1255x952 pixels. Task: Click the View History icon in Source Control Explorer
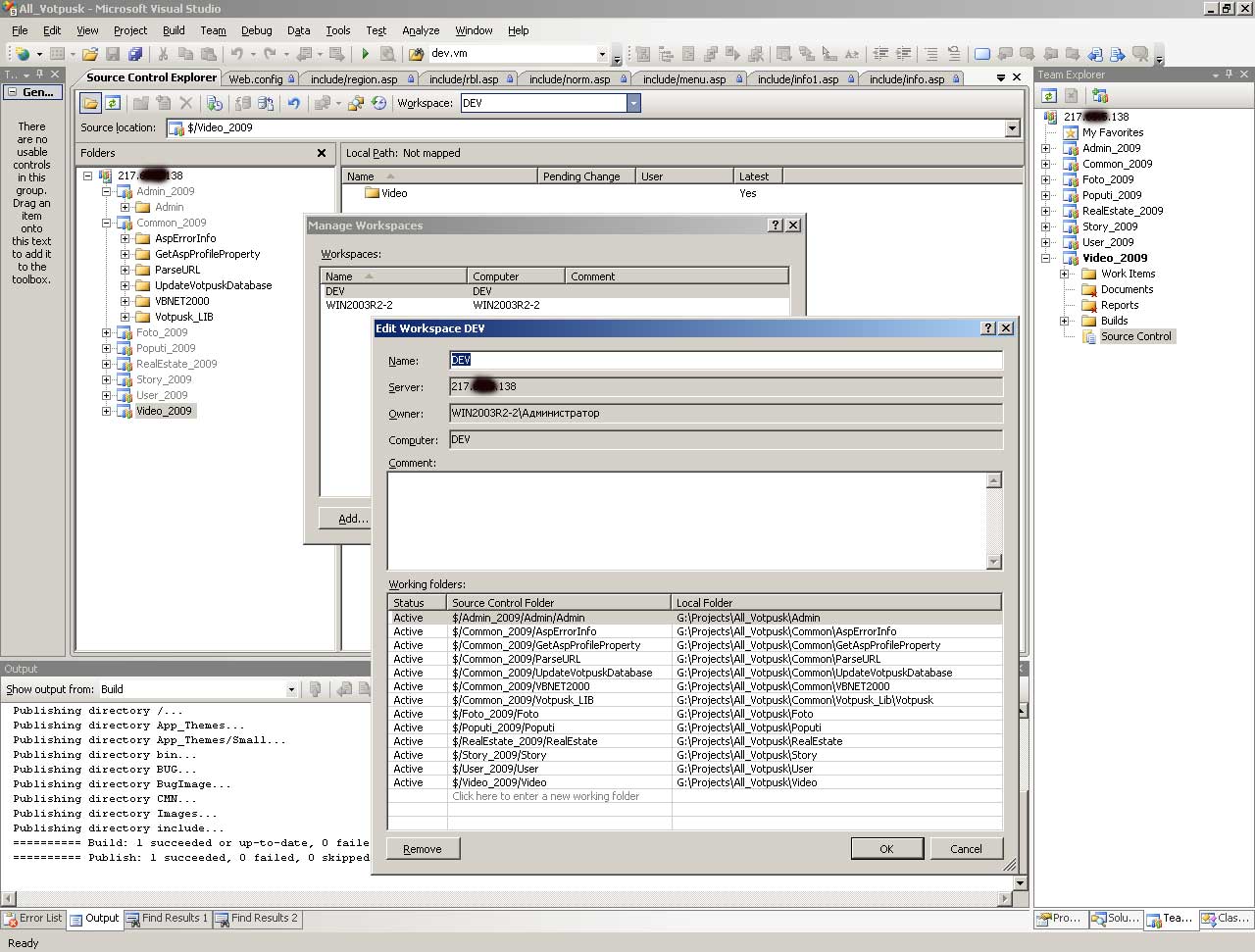378,103
